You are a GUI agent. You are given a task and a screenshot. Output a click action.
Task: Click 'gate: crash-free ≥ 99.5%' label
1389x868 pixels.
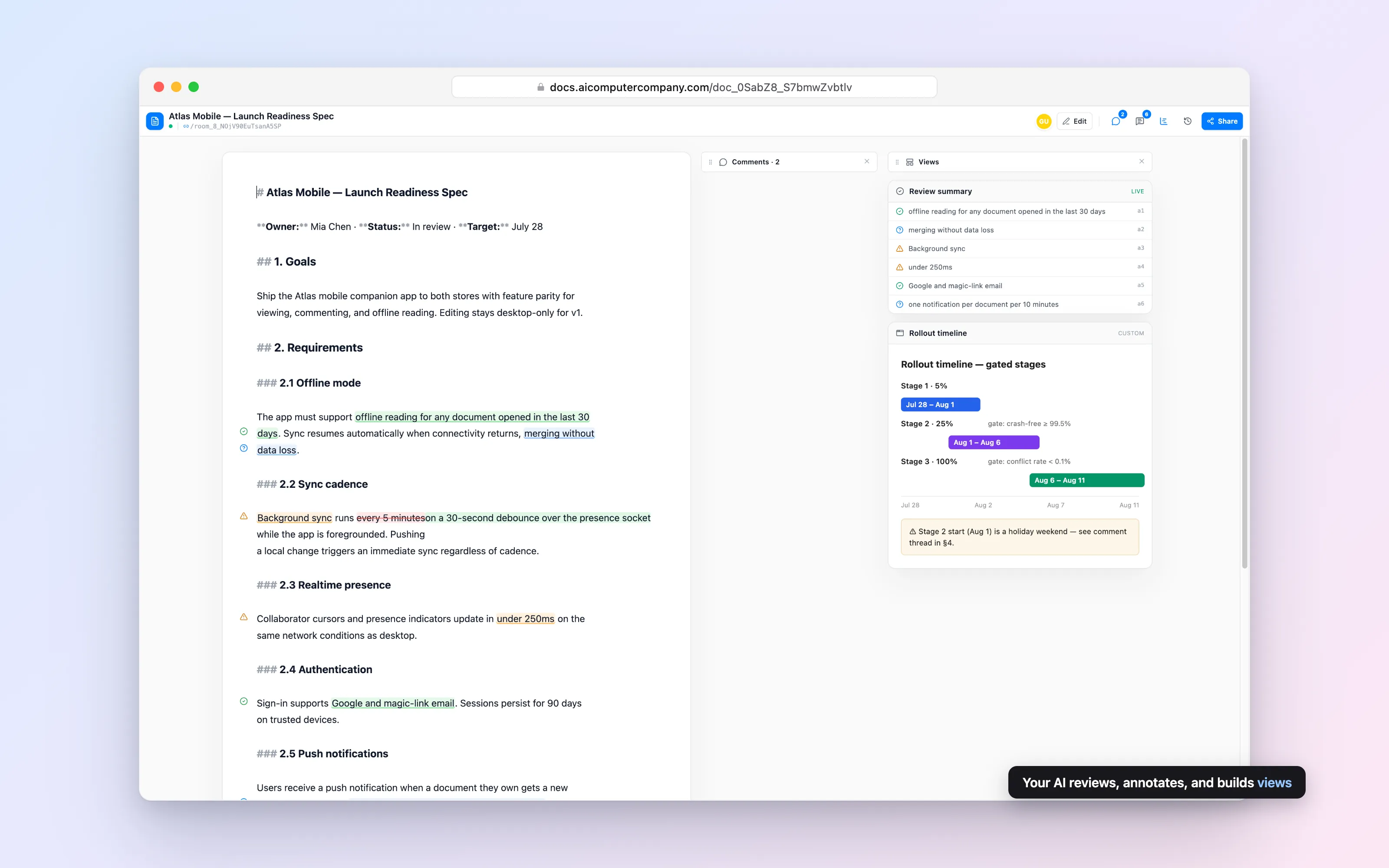1029,424
